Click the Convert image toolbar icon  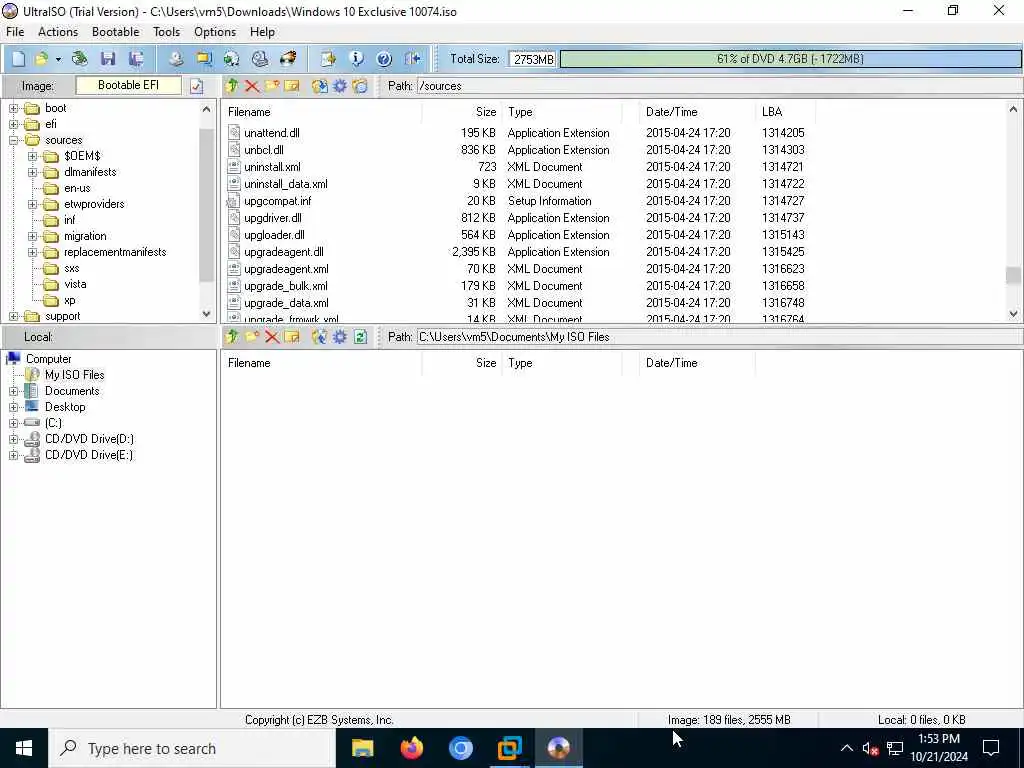click(232, 59)
